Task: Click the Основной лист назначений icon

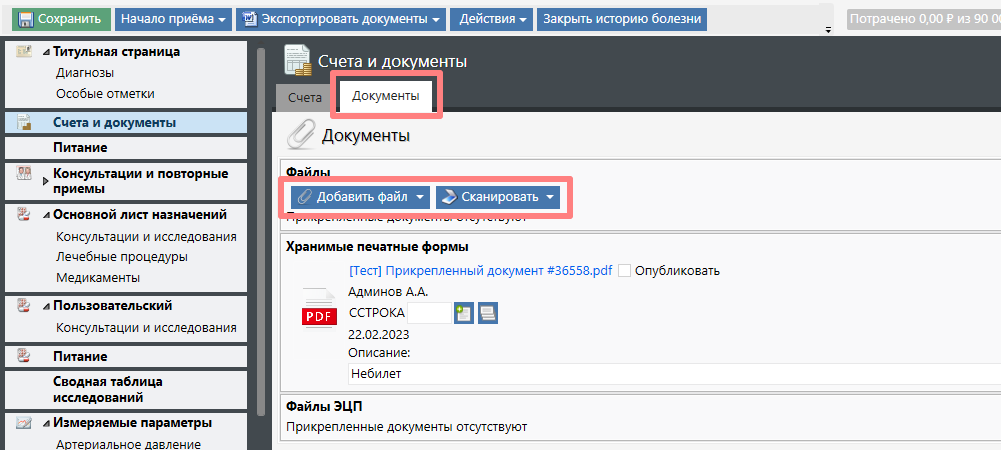Action: point(24,214)
